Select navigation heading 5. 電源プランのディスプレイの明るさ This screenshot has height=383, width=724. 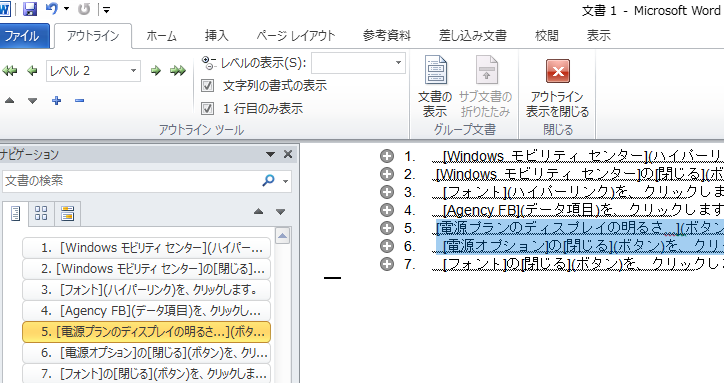click(x=146, y=332)
